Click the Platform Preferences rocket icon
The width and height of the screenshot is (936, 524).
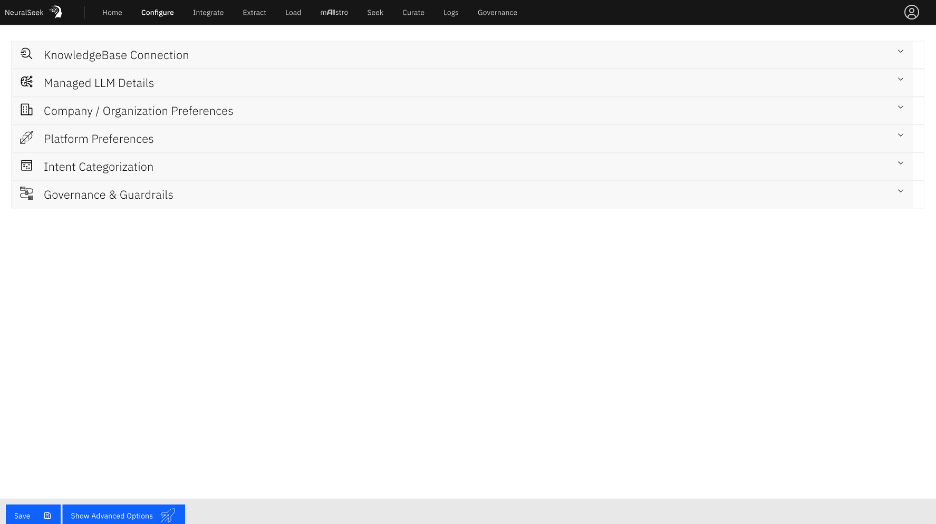coord(27,138)
